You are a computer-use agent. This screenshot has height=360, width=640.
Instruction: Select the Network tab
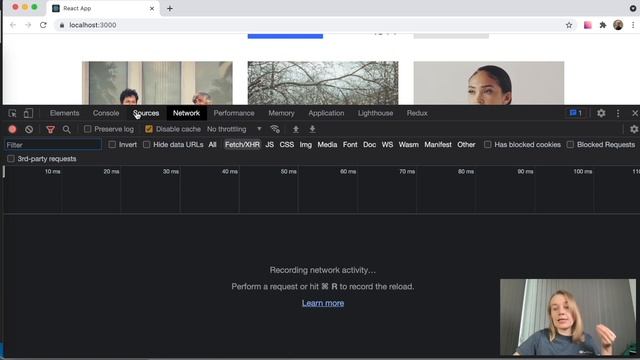(186, 113)
